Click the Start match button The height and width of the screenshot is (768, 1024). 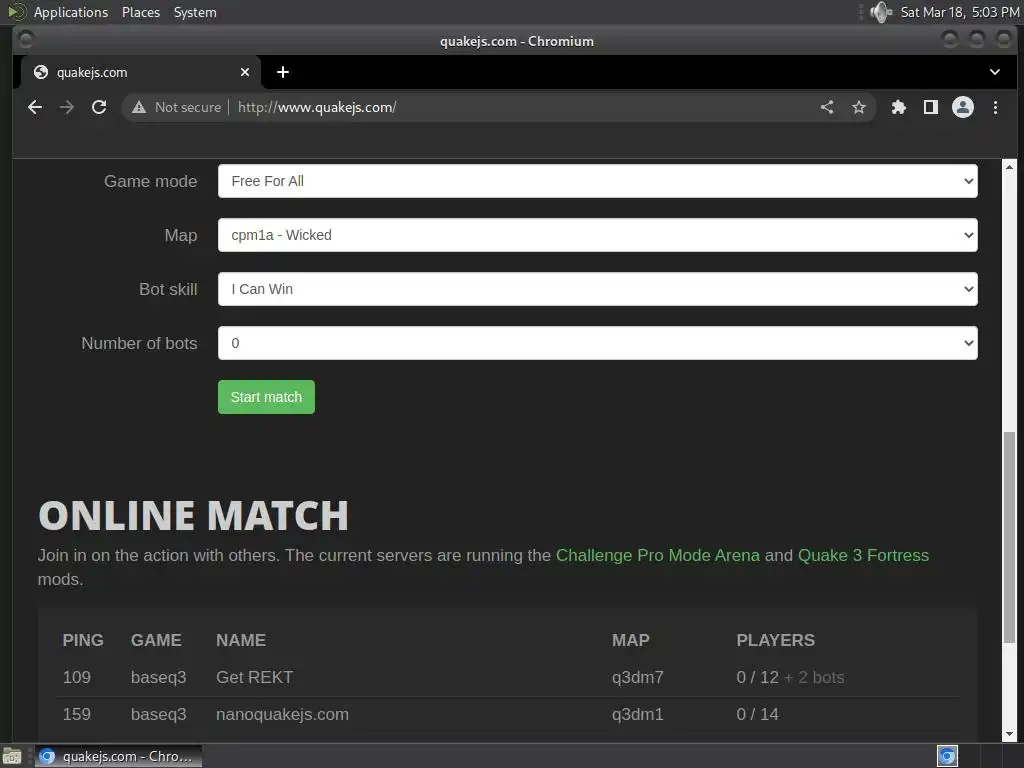click(266, 397)
